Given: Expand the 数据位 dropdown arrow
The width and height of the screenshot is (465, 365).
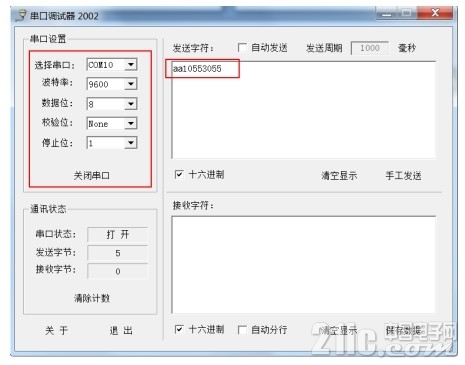Looking at the screenshot, I should (x=131, y=104).
